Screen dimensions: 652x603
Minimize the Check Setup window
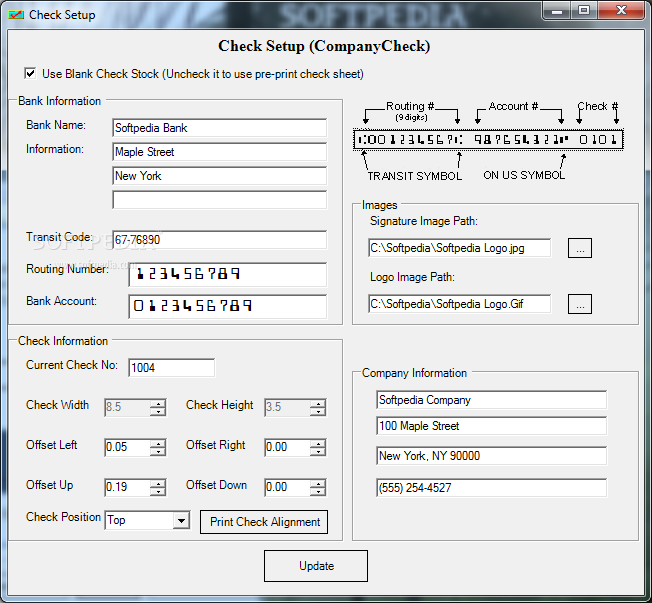tap(557, 10)
